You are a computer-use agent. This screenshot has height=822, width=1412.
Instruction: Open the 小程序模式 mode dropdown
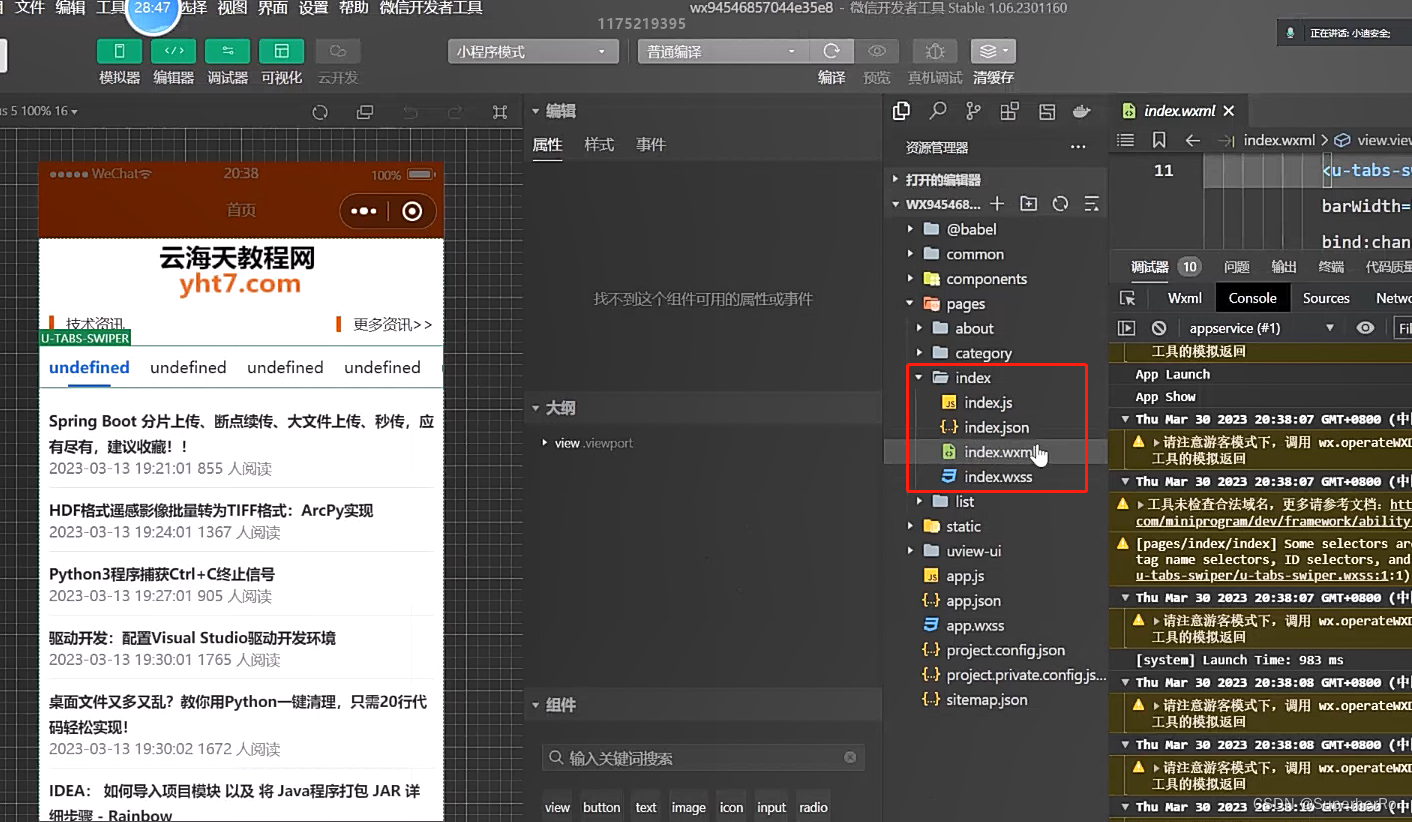coord(532,52)
